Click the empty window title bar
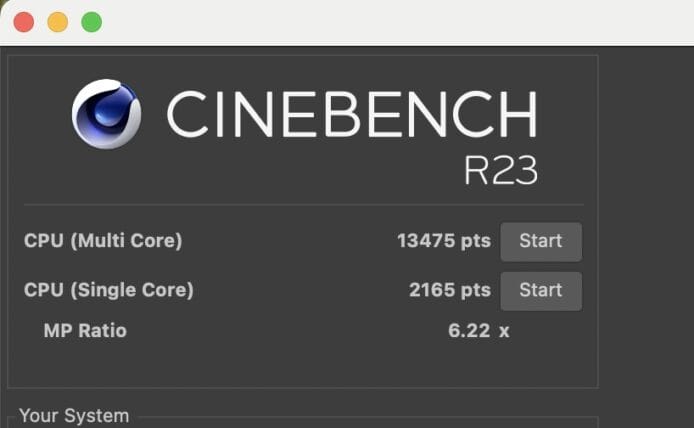Screen dimensions: 694x428 [400, 22]
